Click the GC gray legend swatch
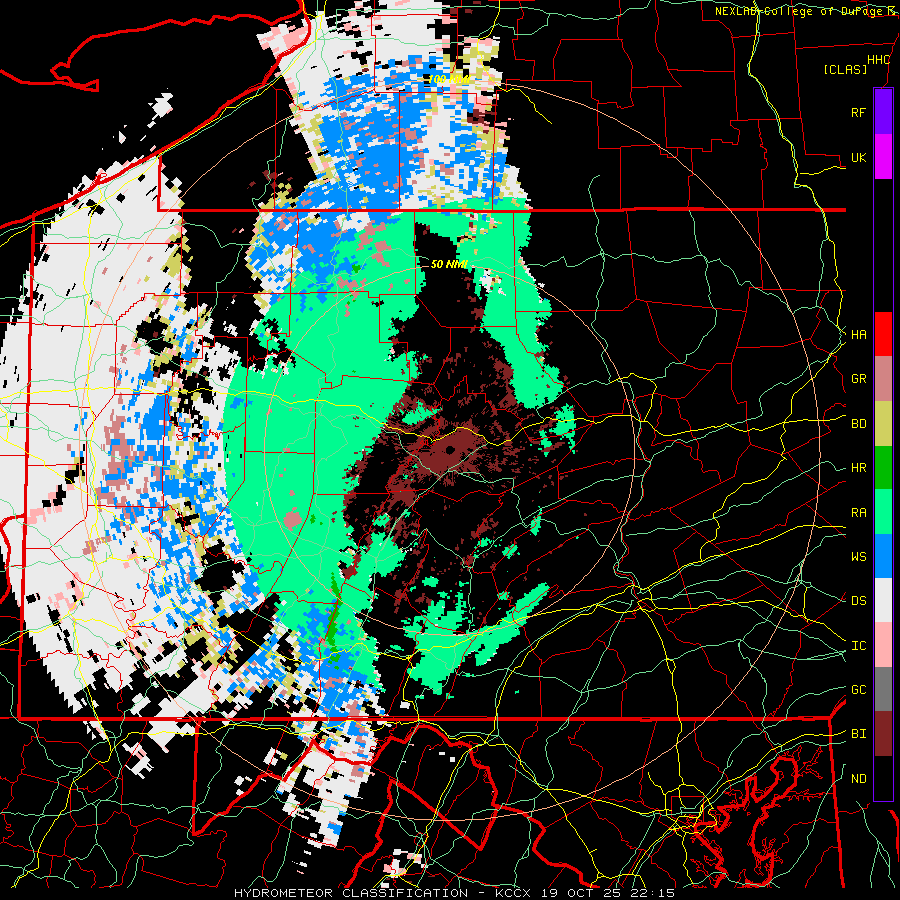This screenshot has height=900, width=900. click(883, 689)
